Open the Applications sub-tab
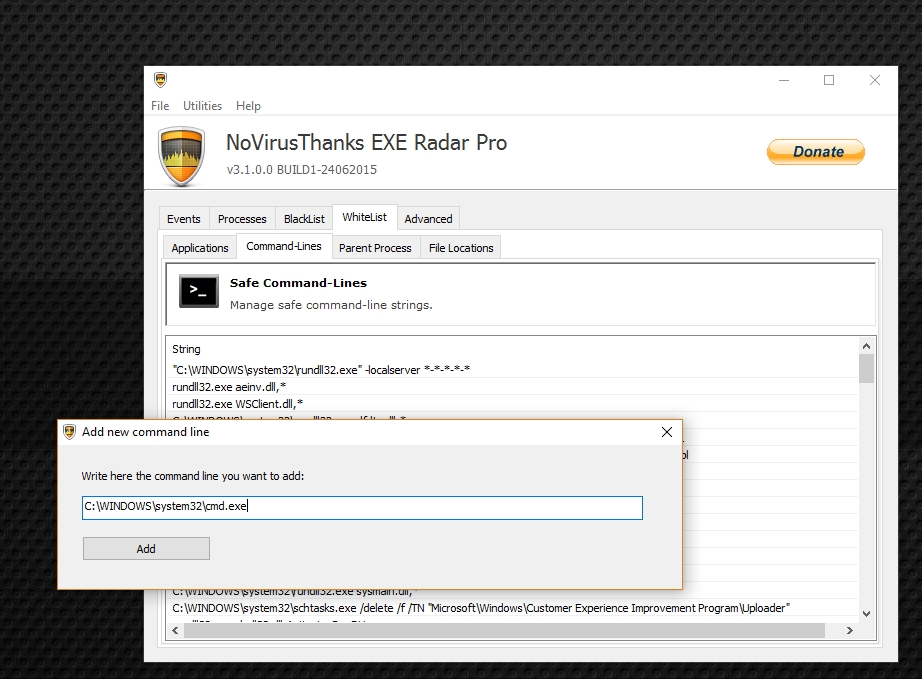This screenshot has height=679, width=922. point(200,248)
